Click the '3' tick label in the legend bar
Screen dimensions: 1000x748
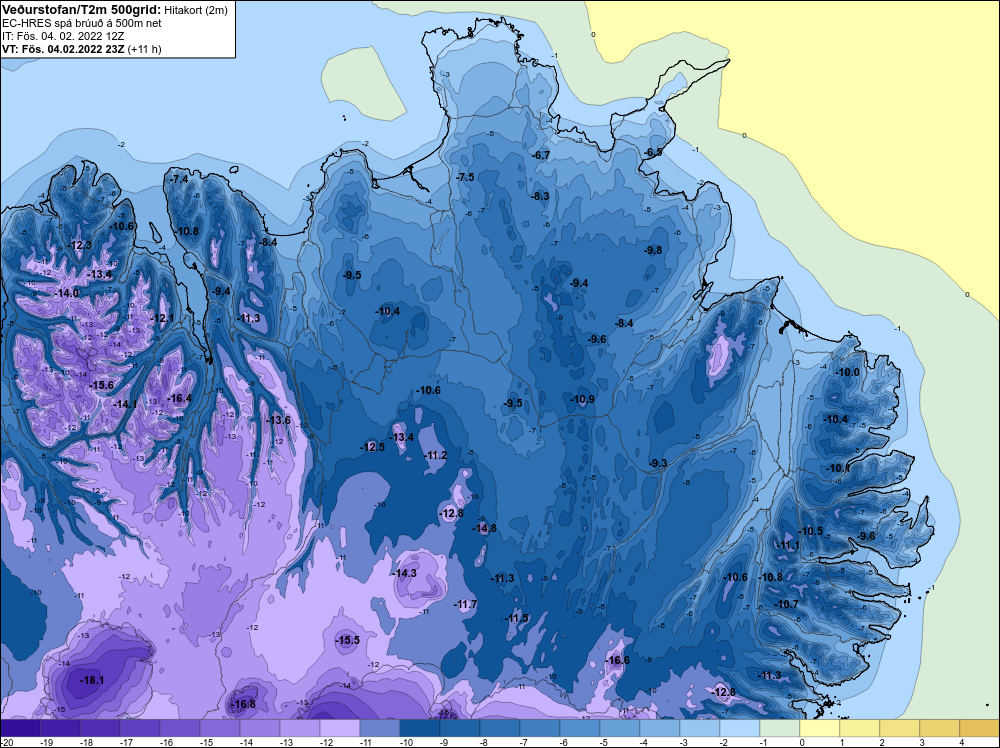click(x=923, y=742)
